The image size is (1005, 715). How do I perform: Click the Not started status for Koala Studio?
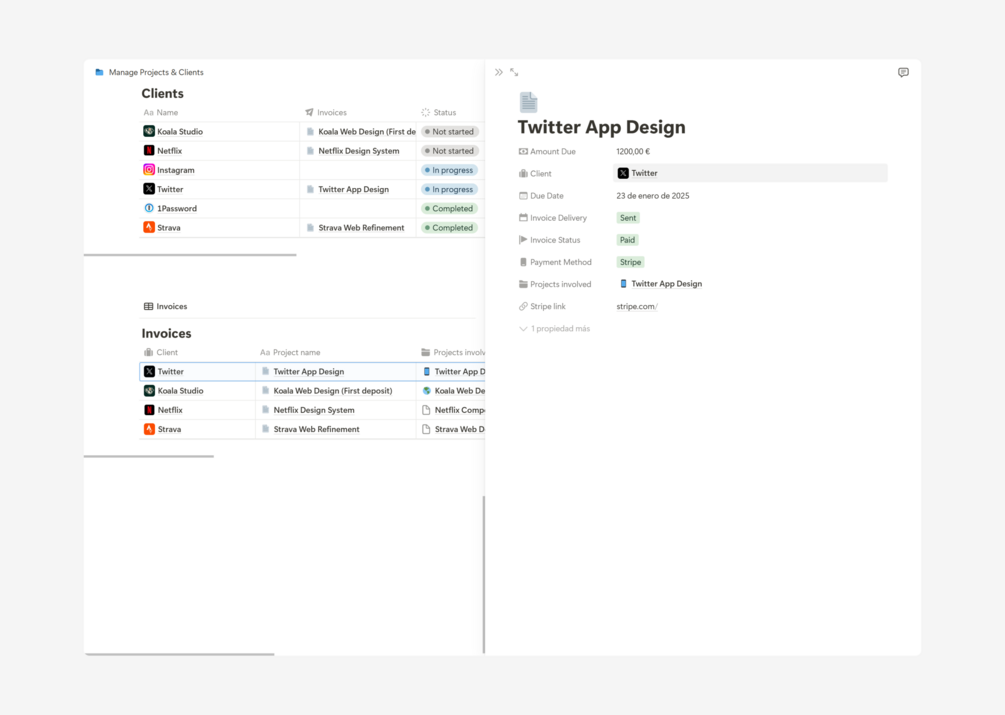click(449, 131)
